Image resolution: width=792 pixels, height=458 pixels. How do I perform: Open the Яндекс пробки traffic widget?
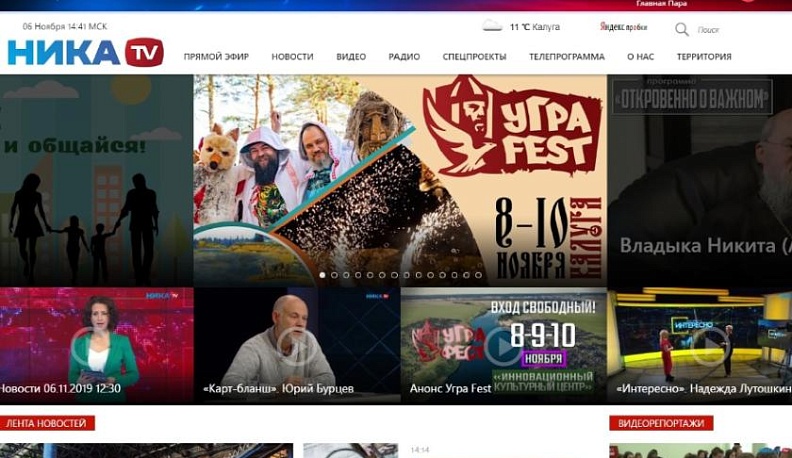pos(623,27)
